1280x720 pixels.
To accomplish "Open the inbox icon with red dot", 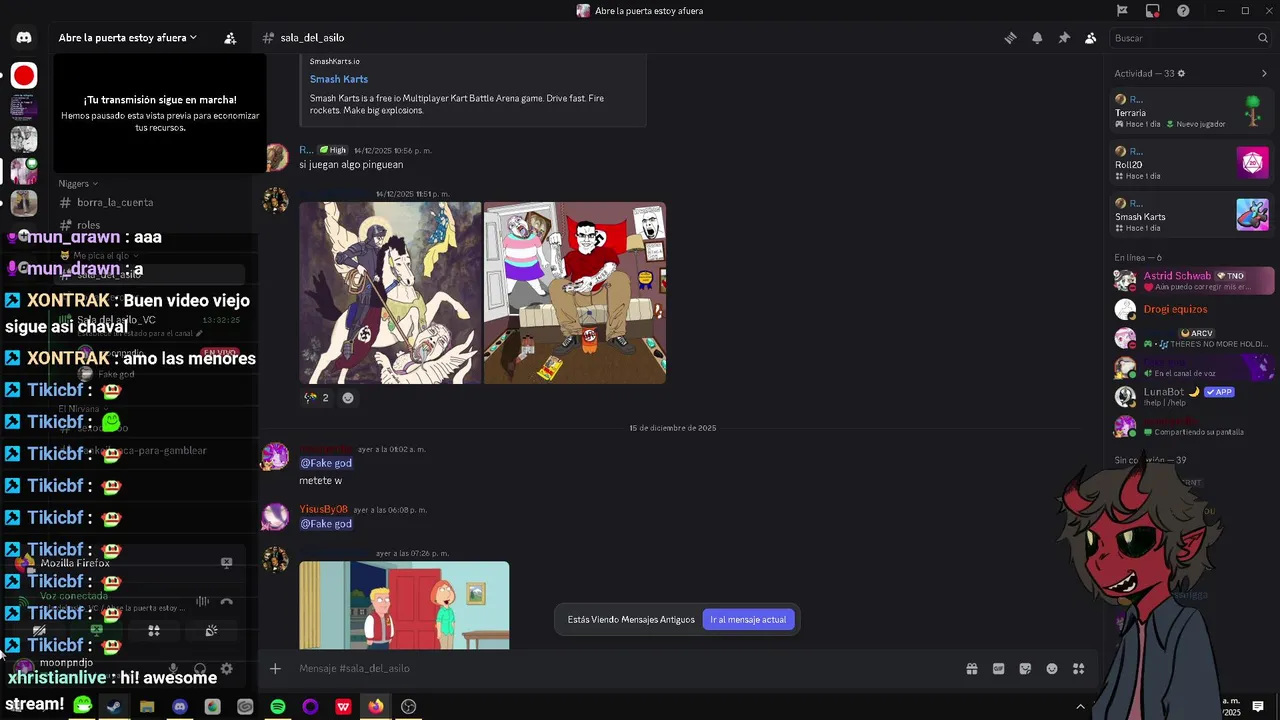I will click(1153, 11).
